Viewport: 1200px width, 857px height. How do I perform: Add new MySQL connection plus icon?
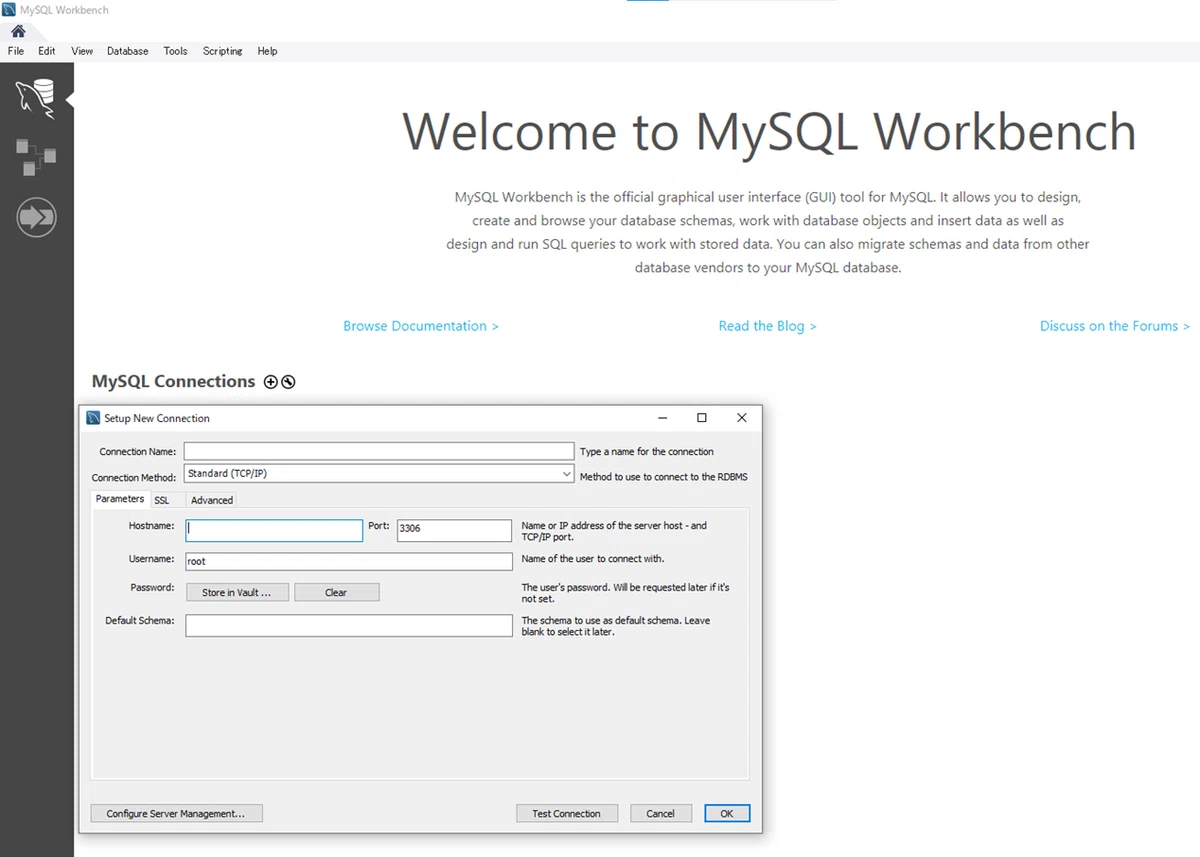[270, 382]
